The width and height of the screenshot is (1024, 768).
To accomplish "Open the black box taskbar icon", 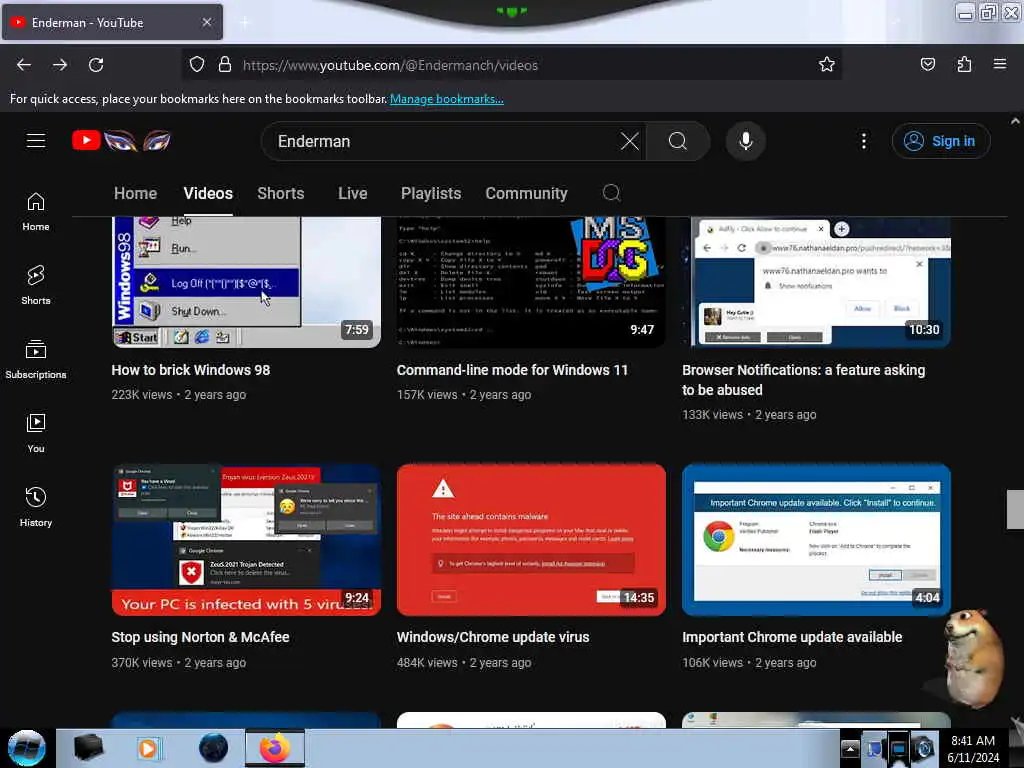I will pos(88,748).
